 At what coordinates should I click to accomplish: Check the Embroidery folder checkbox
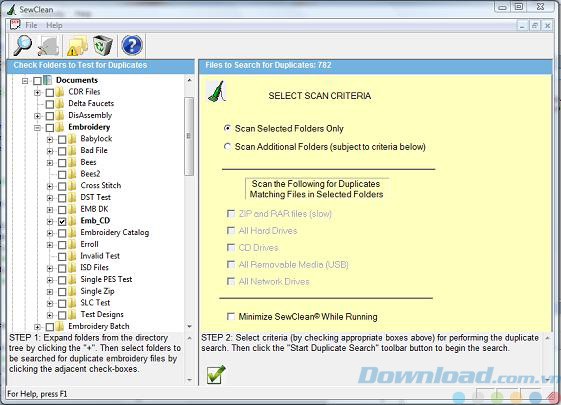coord(50,127)
